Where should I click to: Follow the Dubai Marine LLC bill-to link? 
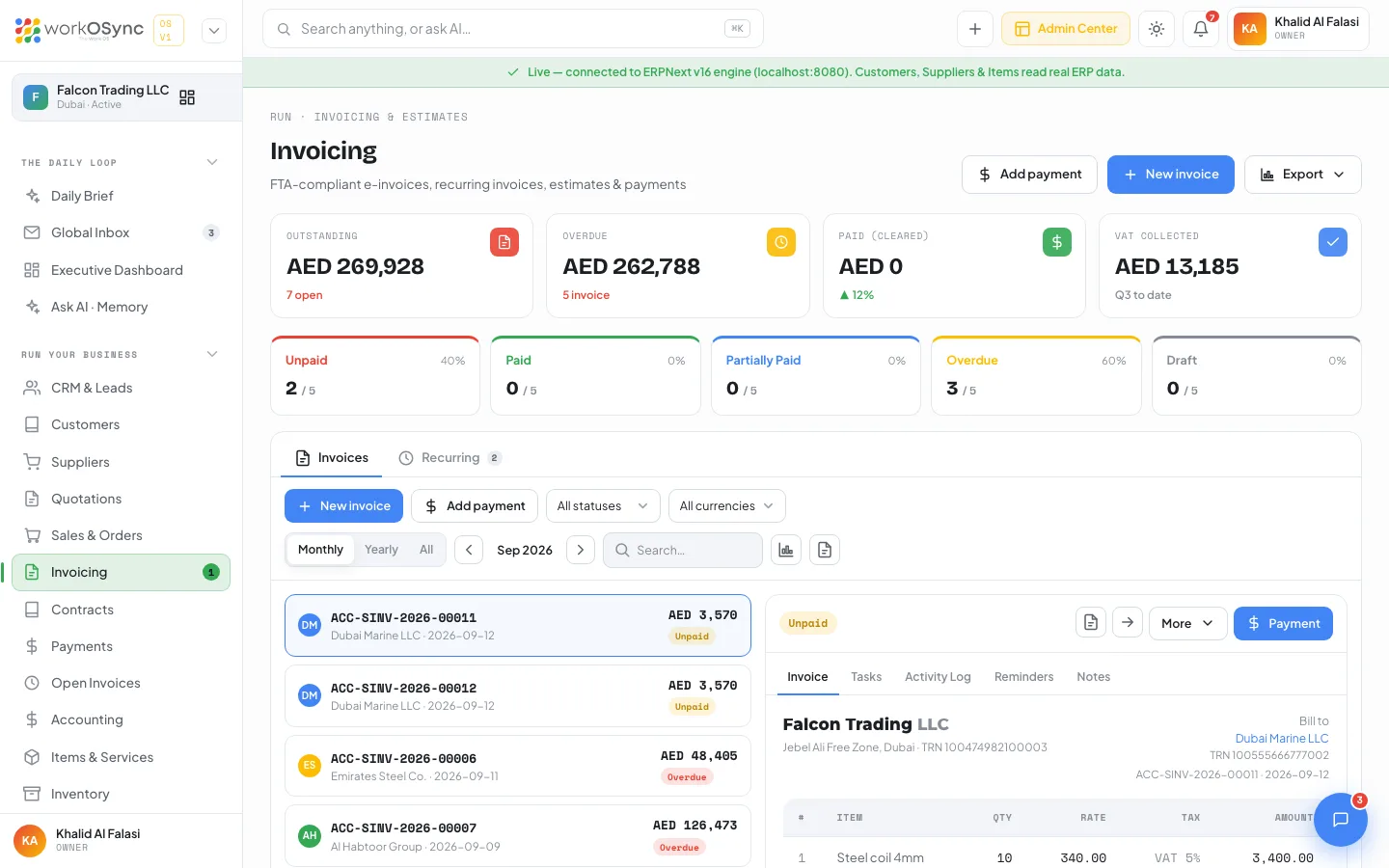click(x=1282, y=739)
